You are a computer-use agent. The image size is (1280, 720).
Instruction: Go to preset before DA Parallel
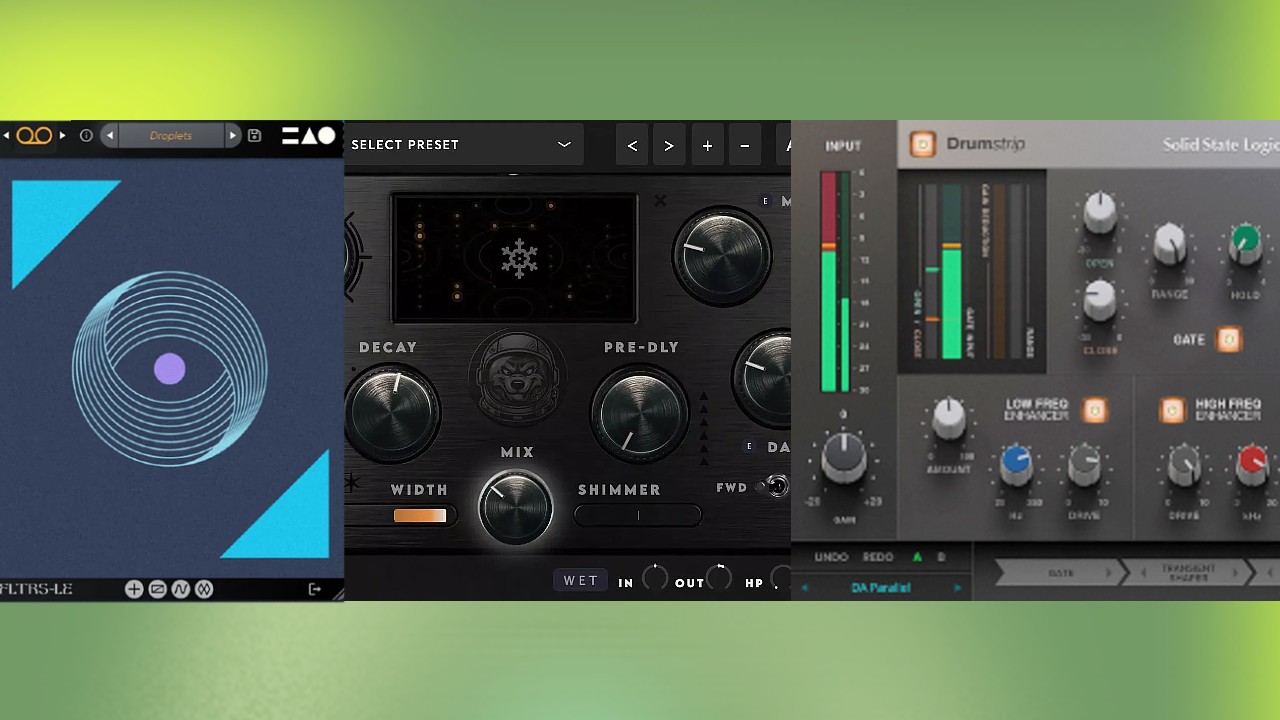point(805,588)
